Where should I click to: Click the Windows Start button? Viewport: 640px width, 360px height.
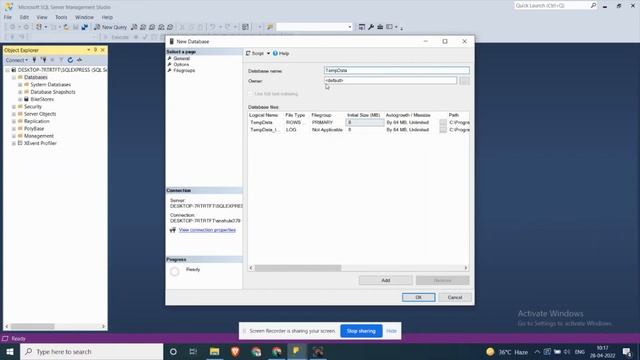pos(10,351)
